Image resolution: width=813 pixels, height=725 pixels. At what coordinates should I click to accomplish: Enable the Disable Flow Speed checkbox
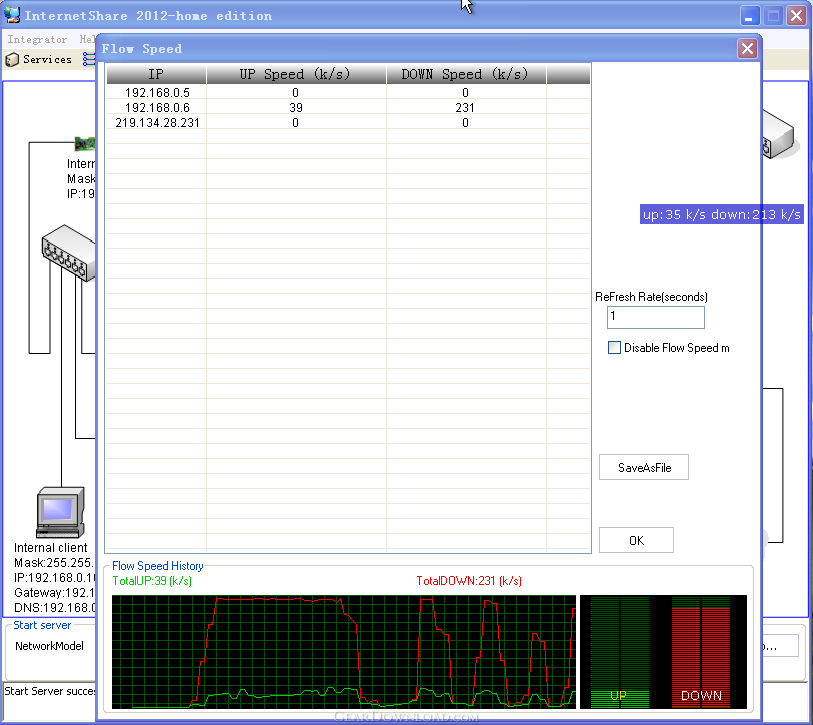point(614,347)
